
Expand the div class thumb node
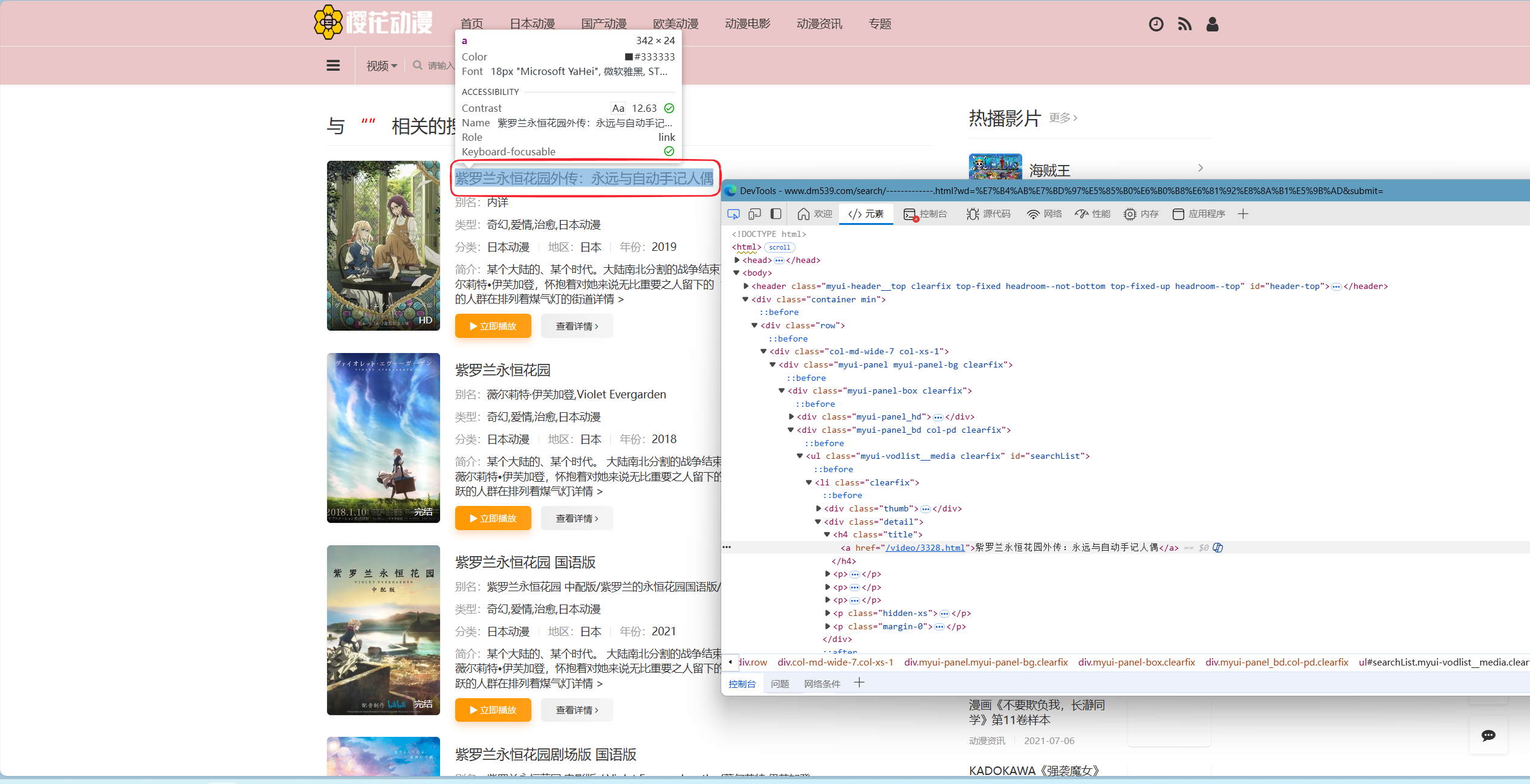pyautogui.click(x=818, y=508)
